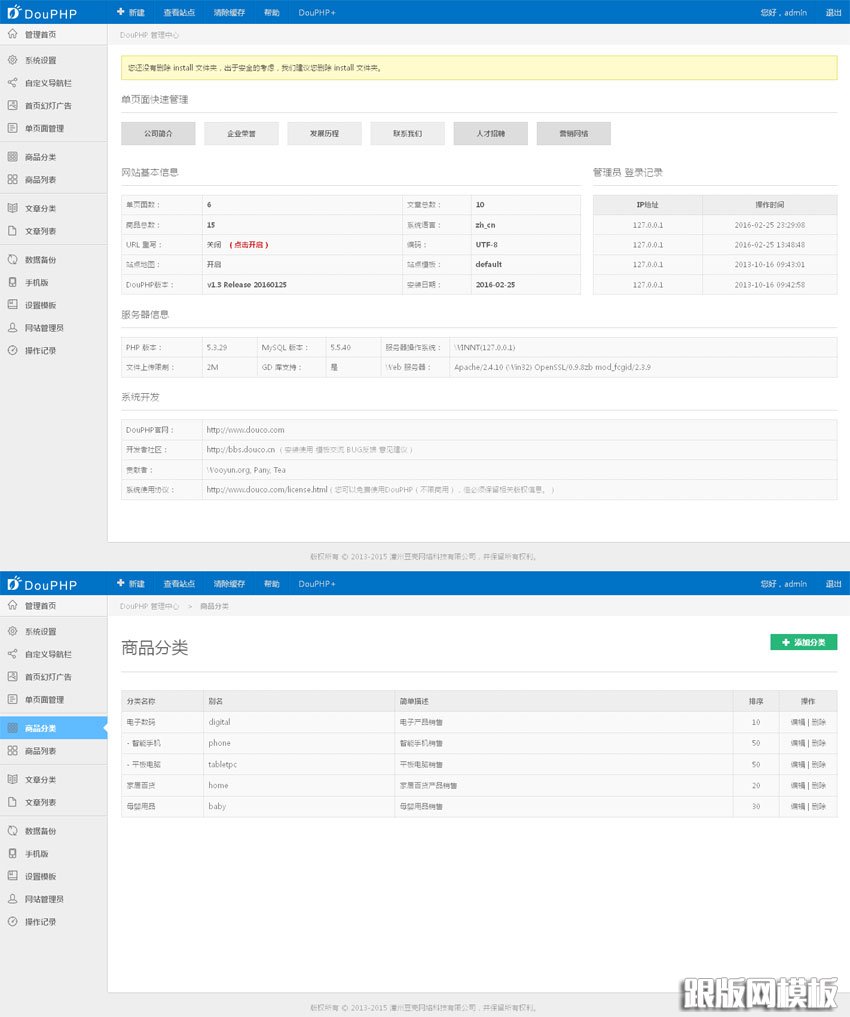This screenshot has width=850, height=1017.
Task: Open the 企业荣誉 single page button
Action: [x=241, y=133]
